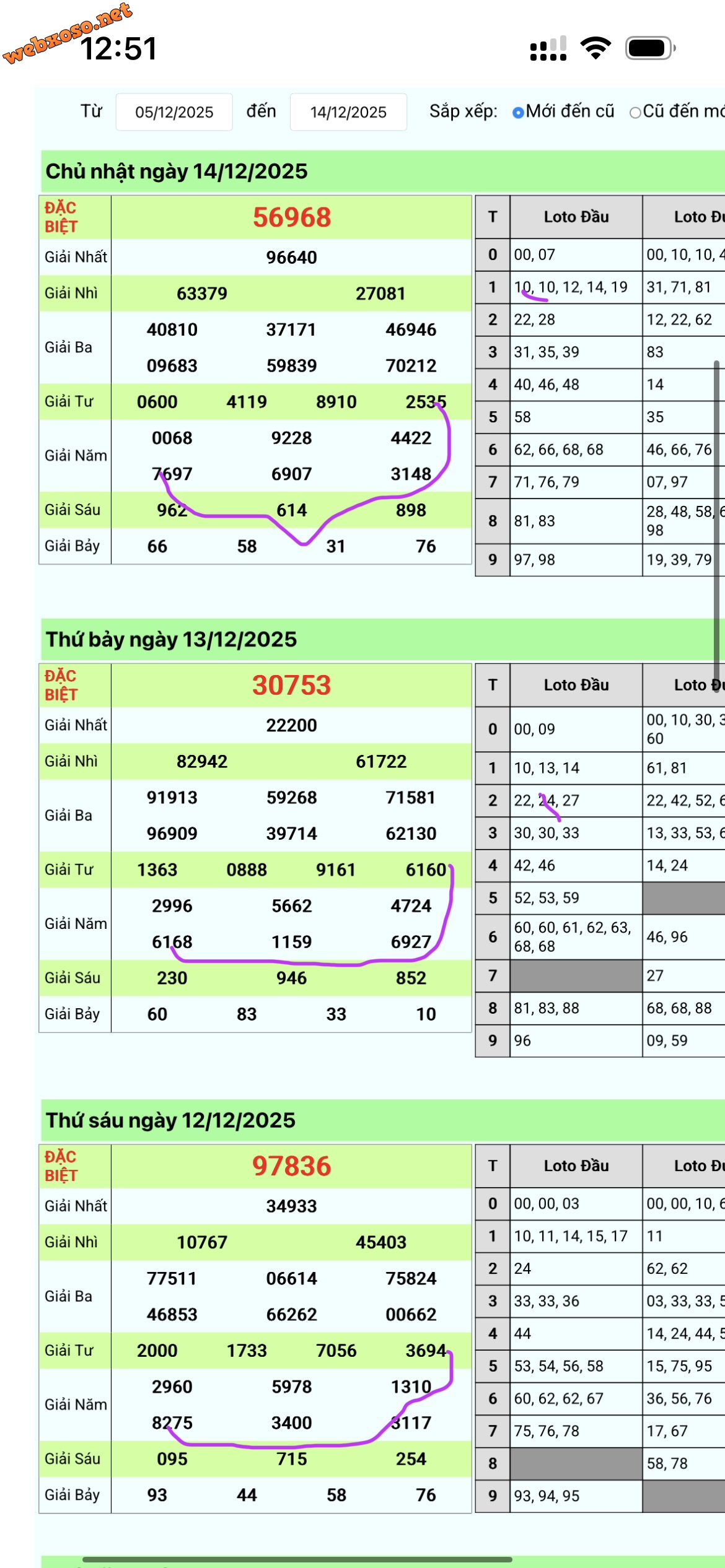The height and width of the screenshot is (1568, 725).
Task: Click the 'Loto Đầu' column header for 12/12
Action: pos(576,1165)
